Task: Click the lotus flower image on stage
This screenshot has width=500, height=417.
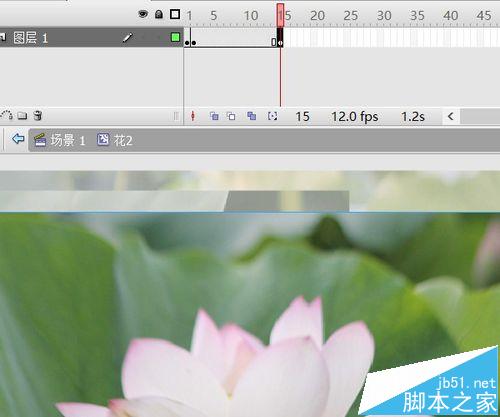Action: [x=250, y=314]
